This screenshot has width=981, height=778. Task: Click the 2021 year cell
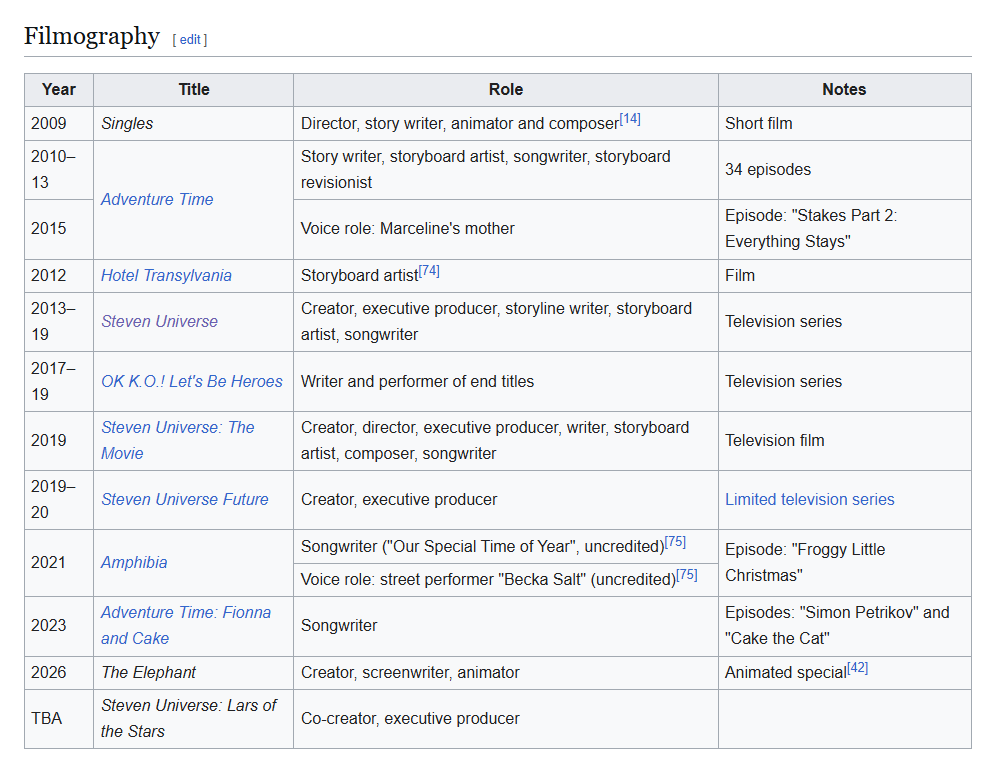pyautogui.click(x=59, y=563)
